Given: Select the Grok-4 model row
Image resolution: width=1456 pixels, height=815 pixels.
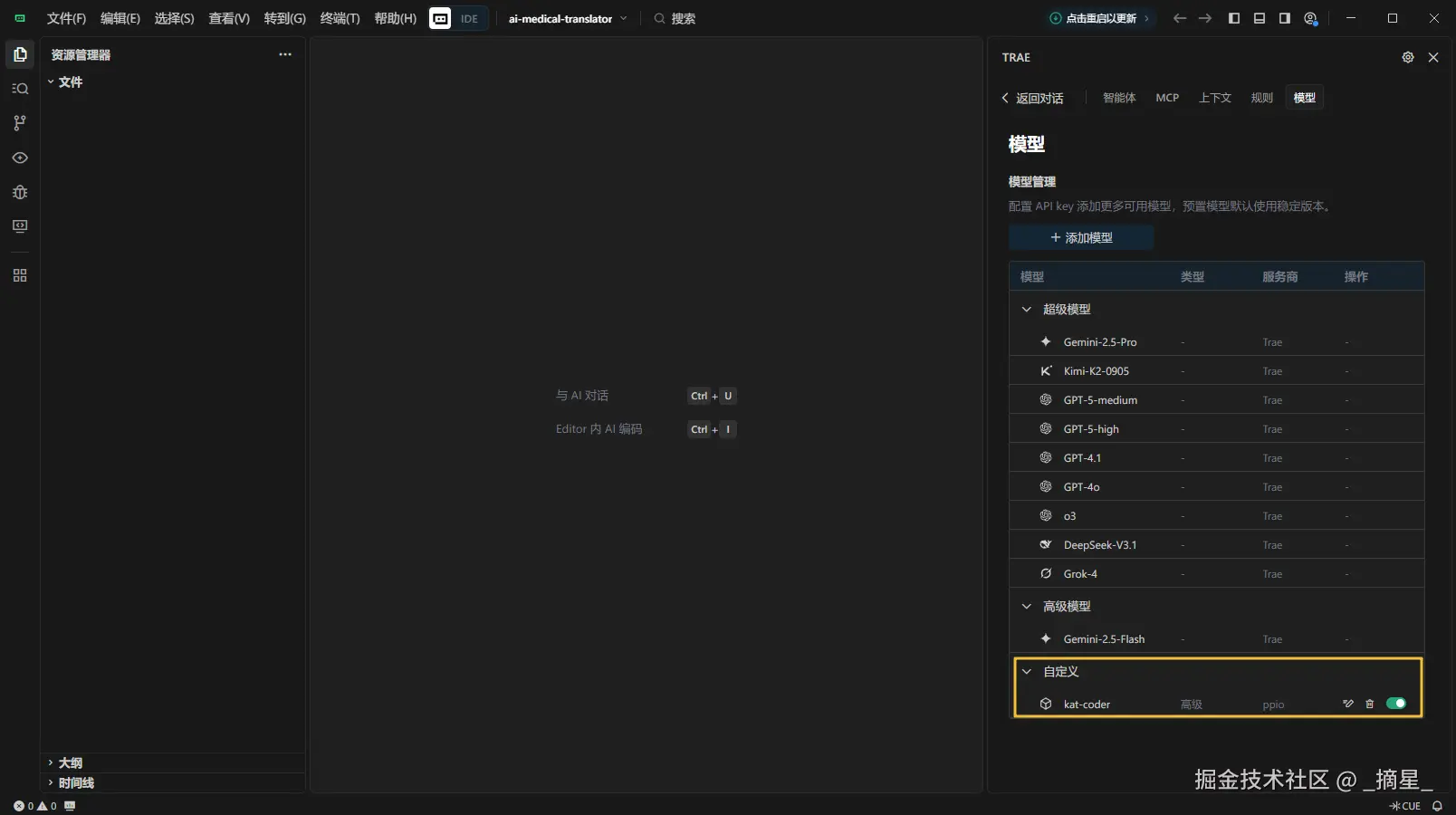Looking at the screenshot, I should point(1217,573).
